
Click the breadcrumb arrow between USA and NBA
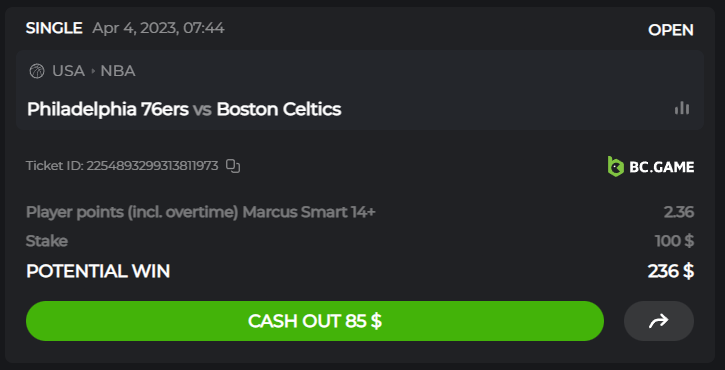pos(93,71)
